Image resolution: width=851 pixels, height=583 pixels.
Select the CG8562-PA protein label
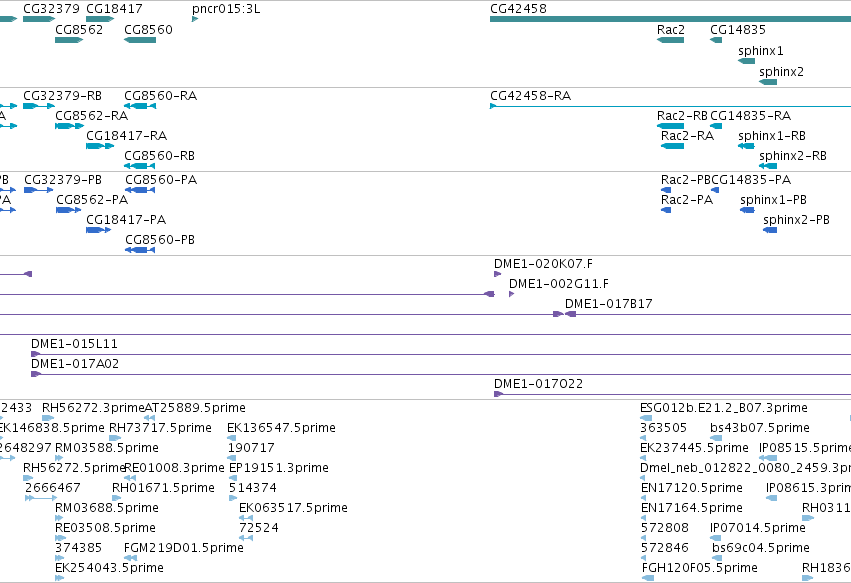92,200
